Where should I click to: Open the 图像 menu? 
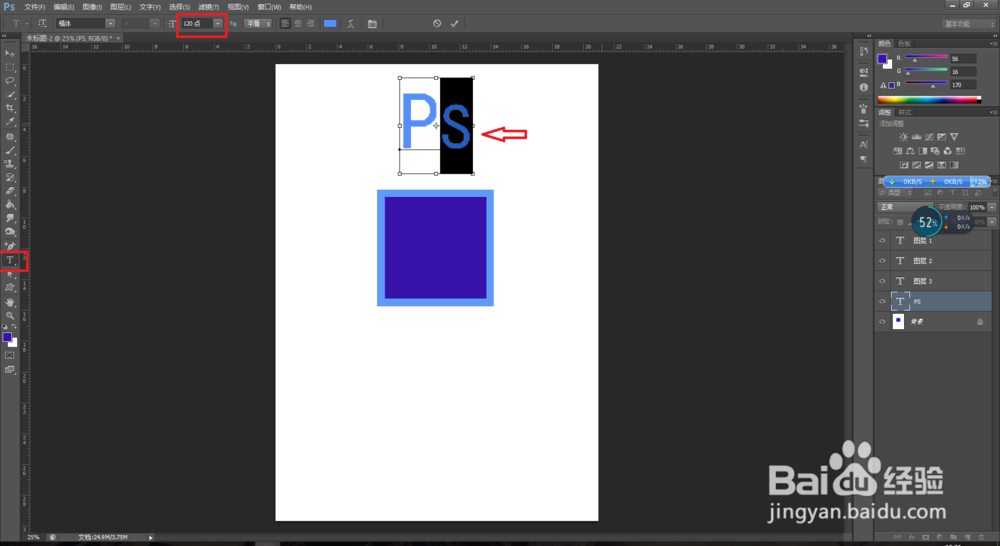click(92, 7)
